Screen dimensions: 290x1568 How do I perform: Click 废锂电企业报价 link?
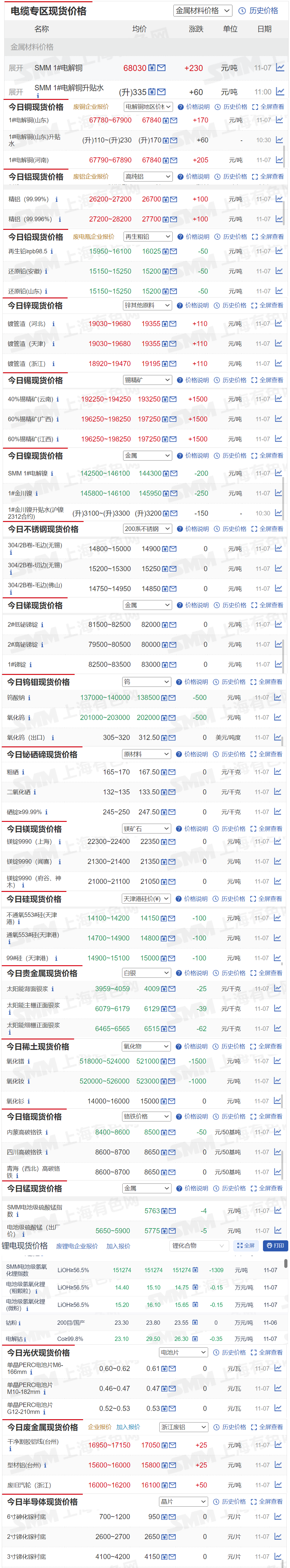click(77, 1246)
